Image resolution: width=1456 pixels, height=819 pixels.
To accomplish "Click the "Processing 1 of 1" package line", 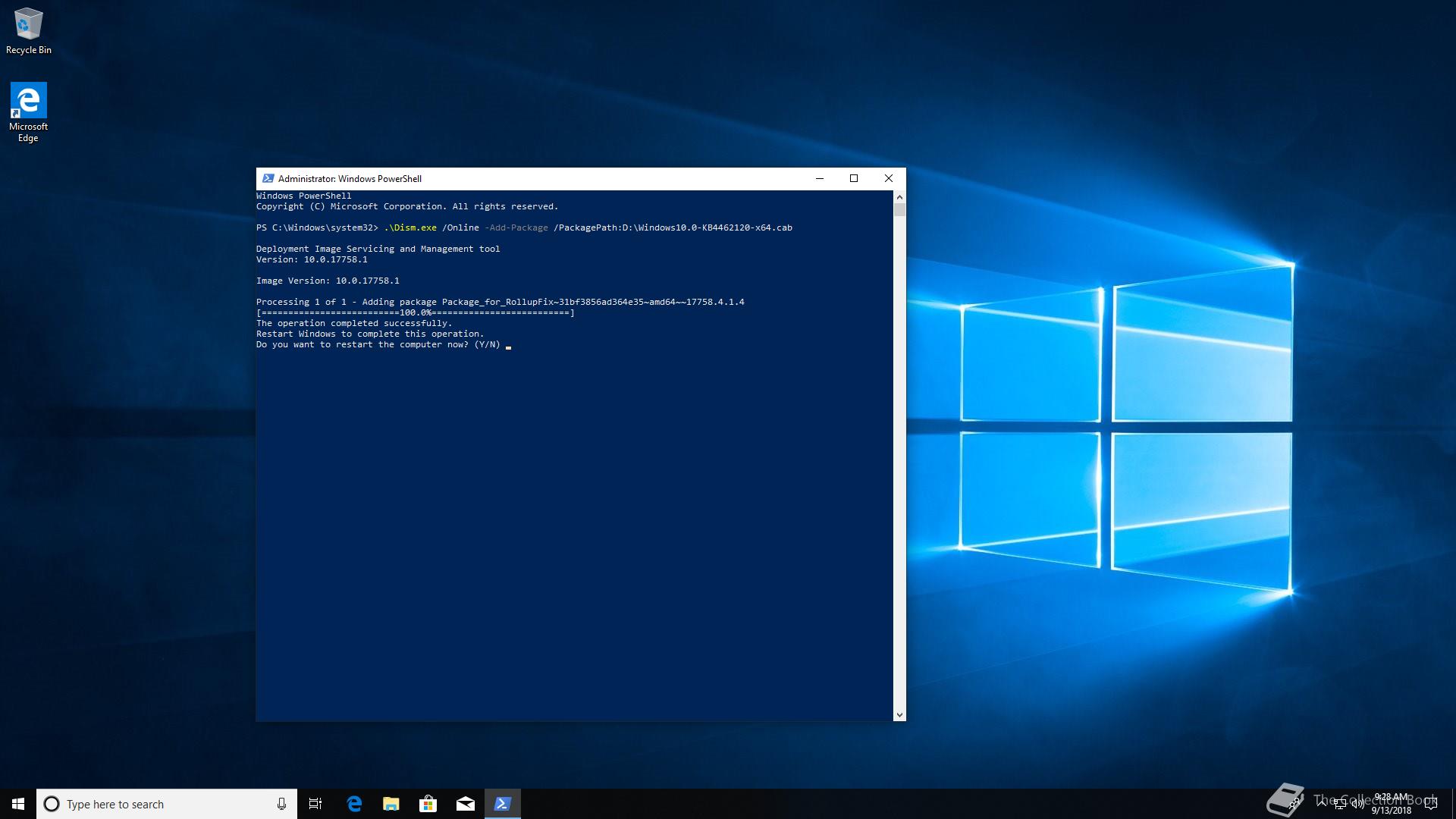I will [x=500, y=303].
